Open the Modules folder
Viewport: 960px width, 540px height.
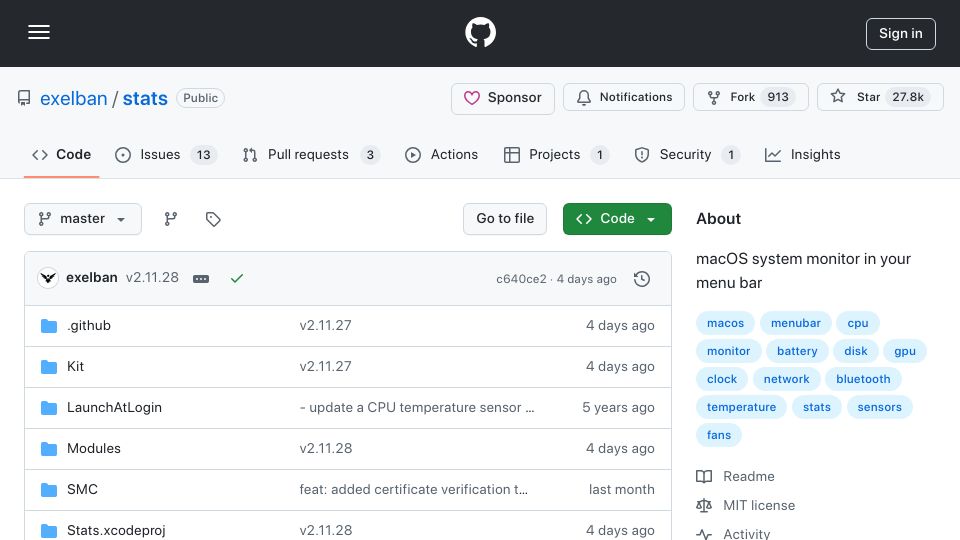tap(94, 449)
